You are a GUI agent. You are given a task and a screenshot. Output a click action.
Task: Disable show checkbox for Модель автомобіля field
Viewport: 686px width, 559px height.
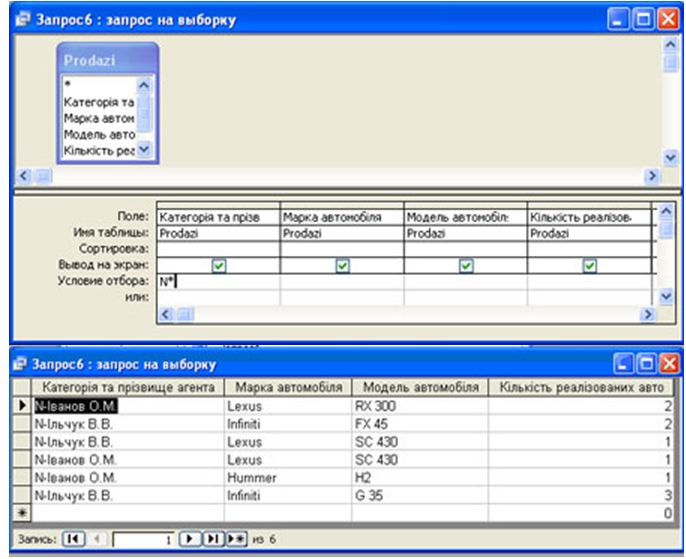(465, 265)
